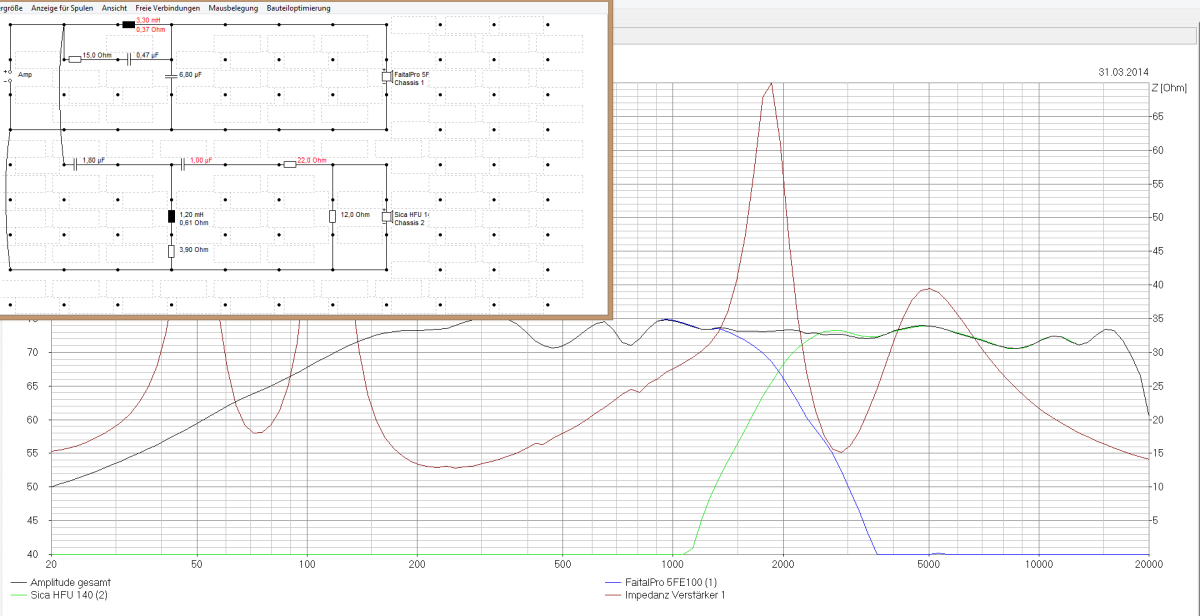The image size is (1200, 616).
Task: Open the Bauteiloptimierung menu
Action: point(299,8)
